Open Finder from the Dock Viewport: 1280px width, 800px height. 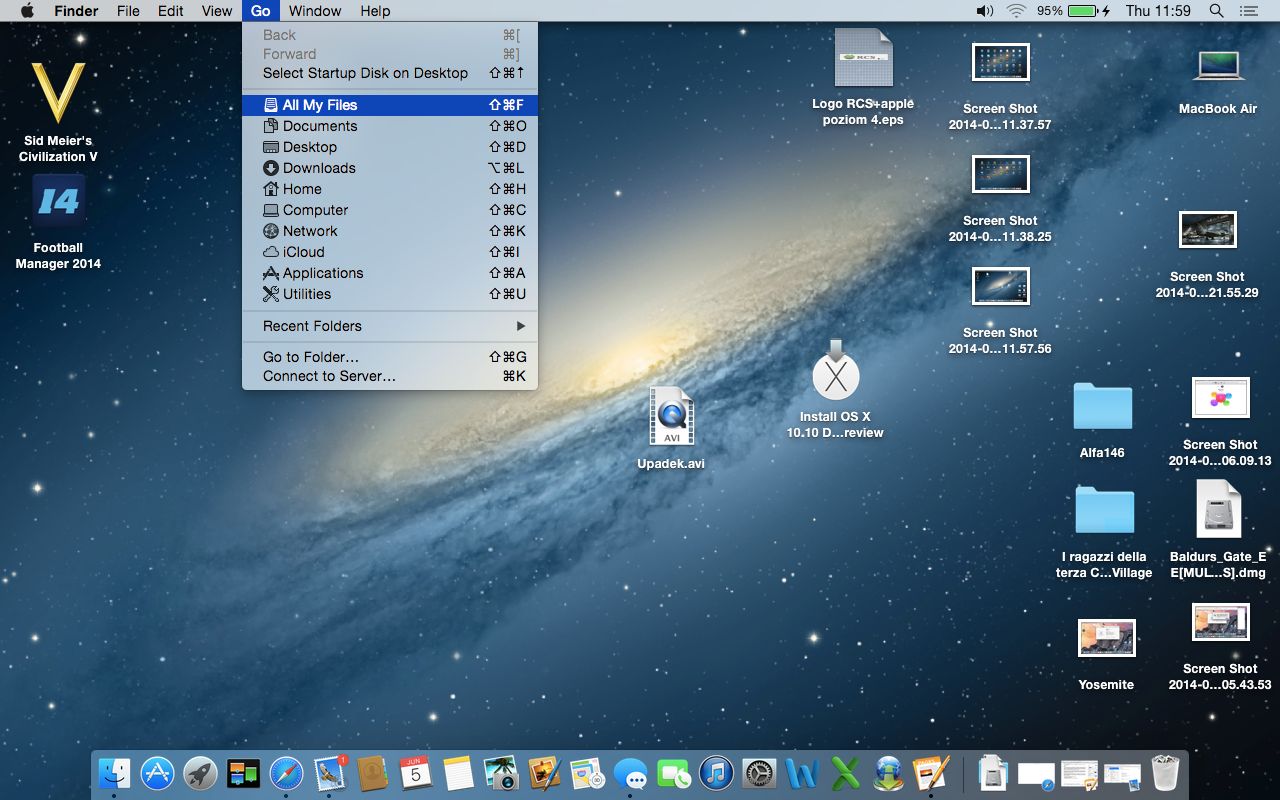pos(115,773)
